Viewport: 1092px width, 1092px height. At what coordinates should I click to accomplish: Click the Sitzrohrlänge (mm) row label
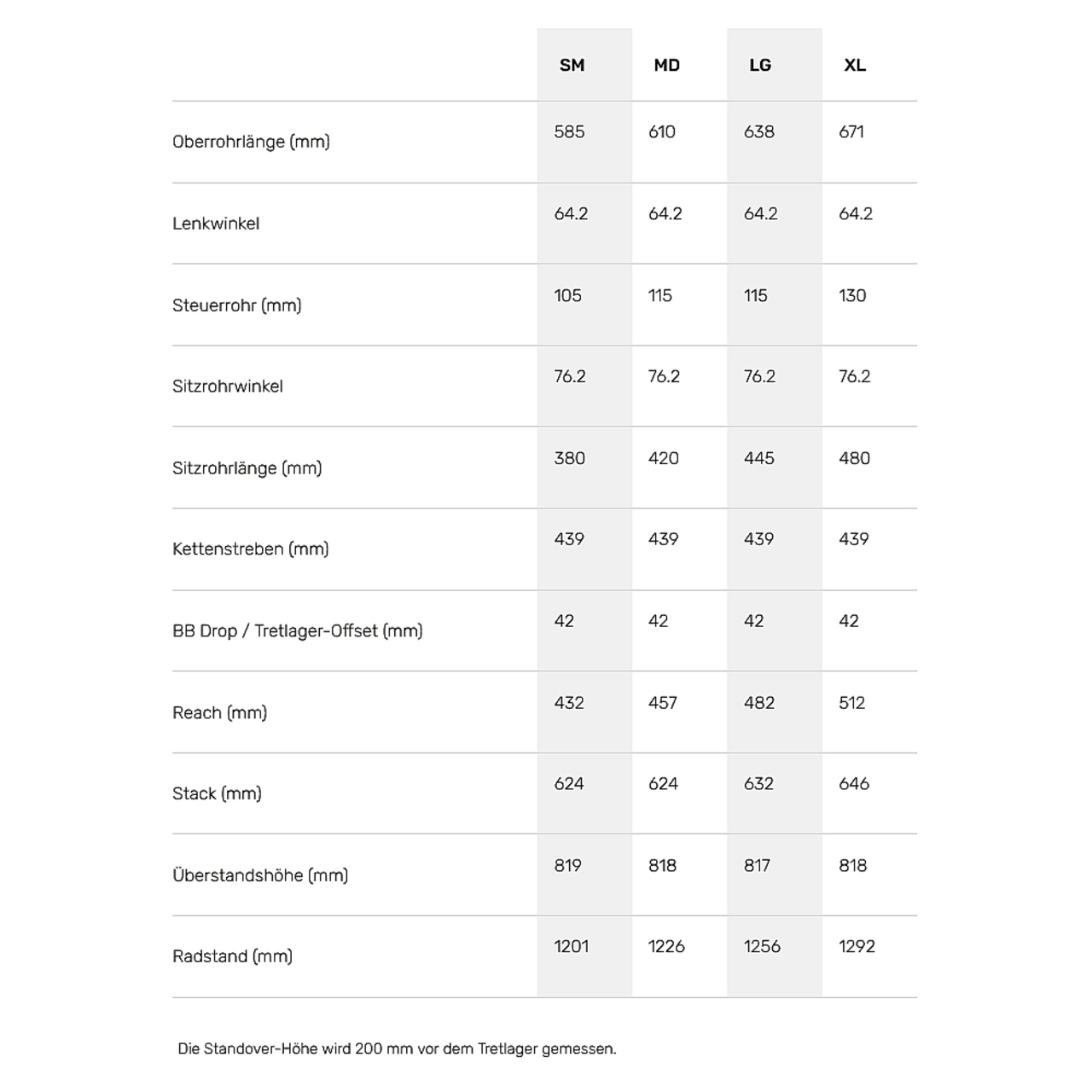(x=247, y=468)
